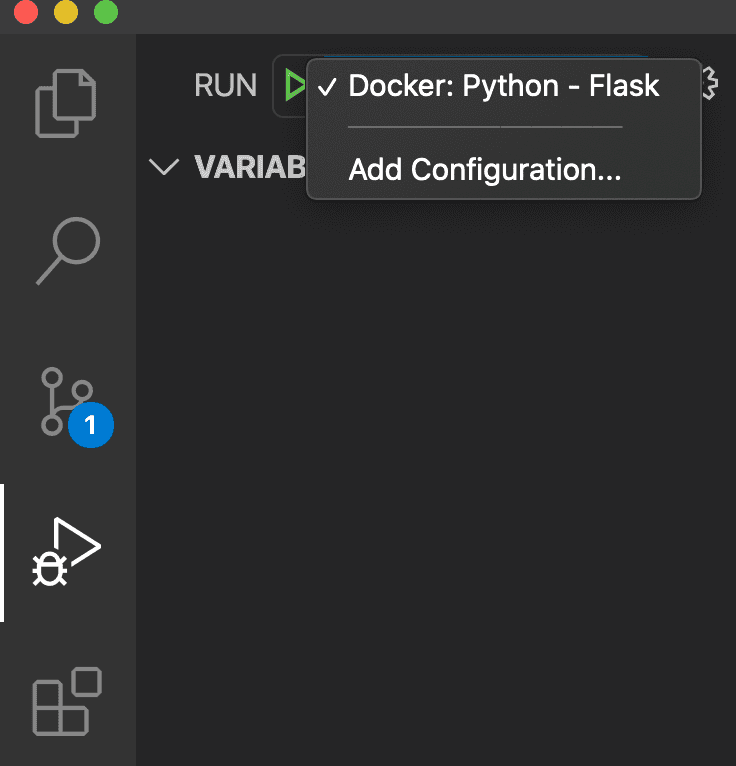Click the checkmark beside Docker: Python - Flask
Image resolution: width=736 pixels, height=766 pixels.
(327, 88)
